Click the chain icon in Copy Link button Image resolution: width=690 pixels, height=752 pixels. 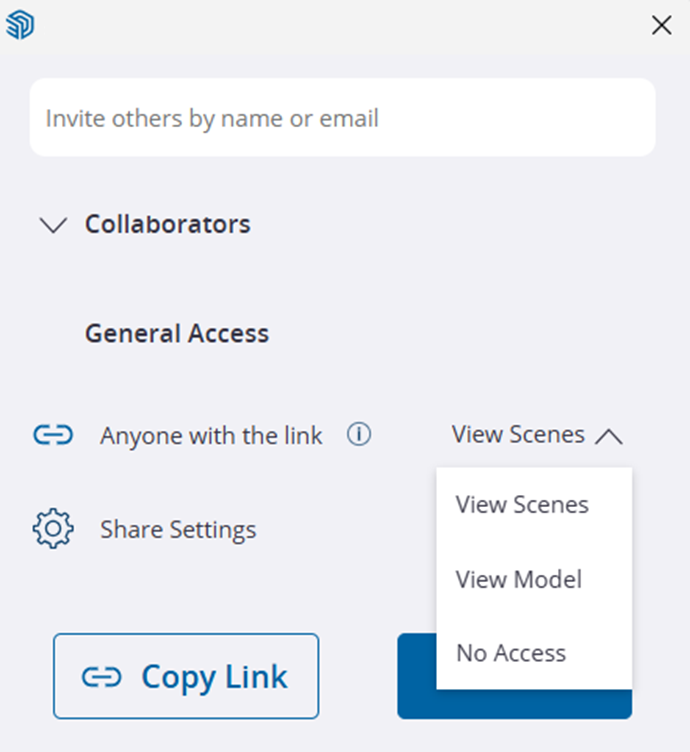101,678
